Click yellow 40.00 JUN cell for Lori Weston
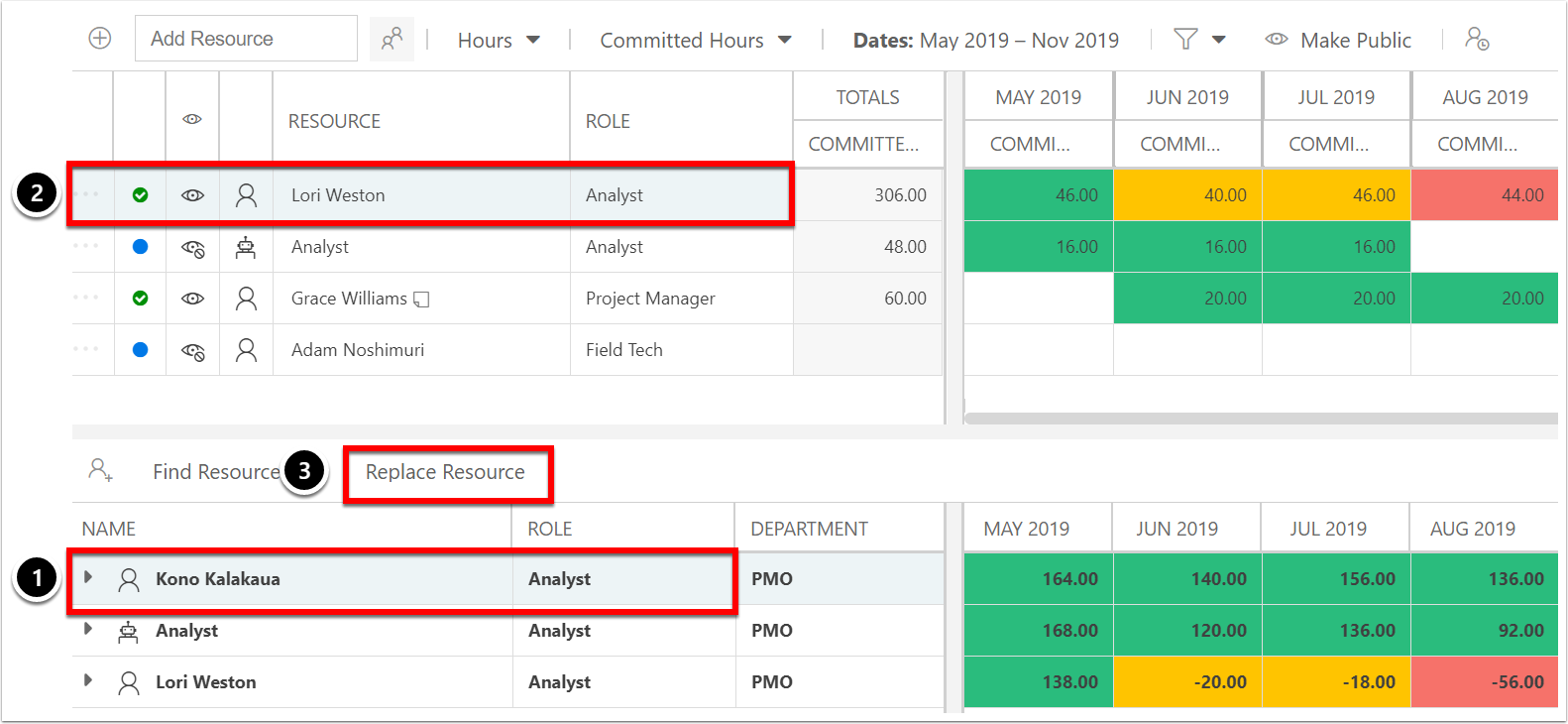This screenshot has width=1568, height=724. point(1187,195)
